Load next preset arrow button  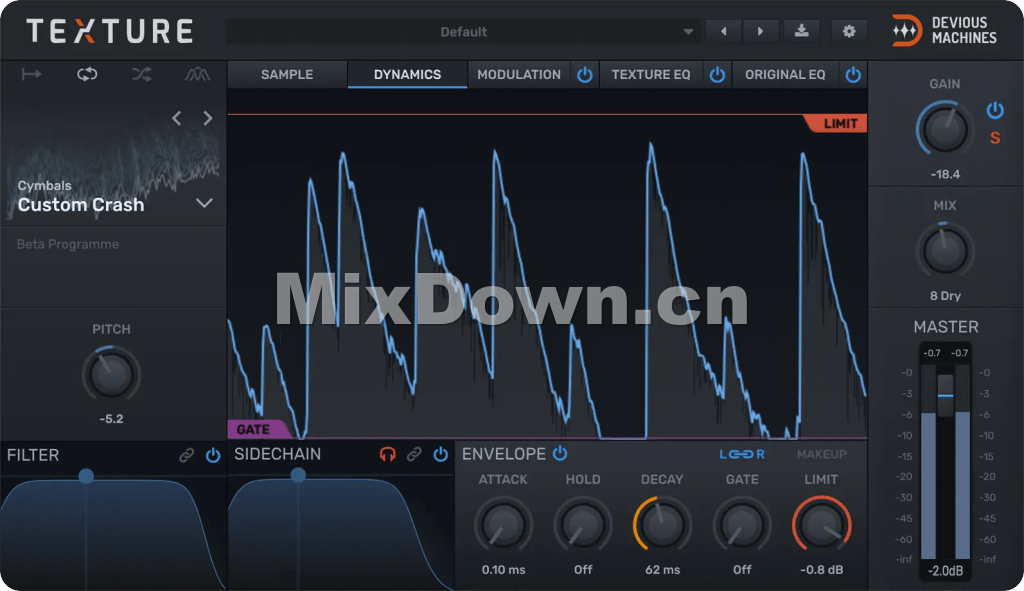coord(760,31)
